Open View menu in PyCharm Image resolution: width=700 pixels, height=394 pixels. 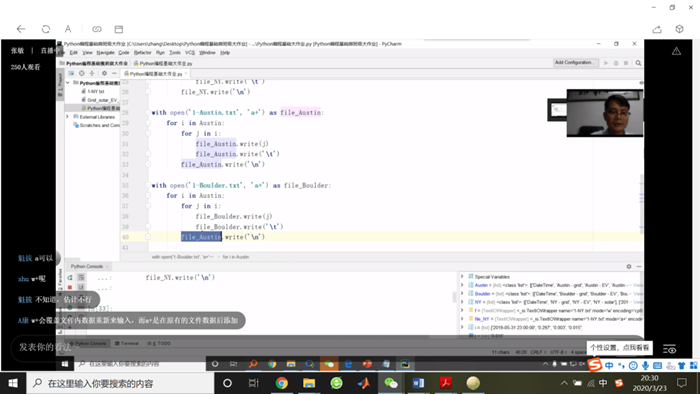(x=88, y=53)
